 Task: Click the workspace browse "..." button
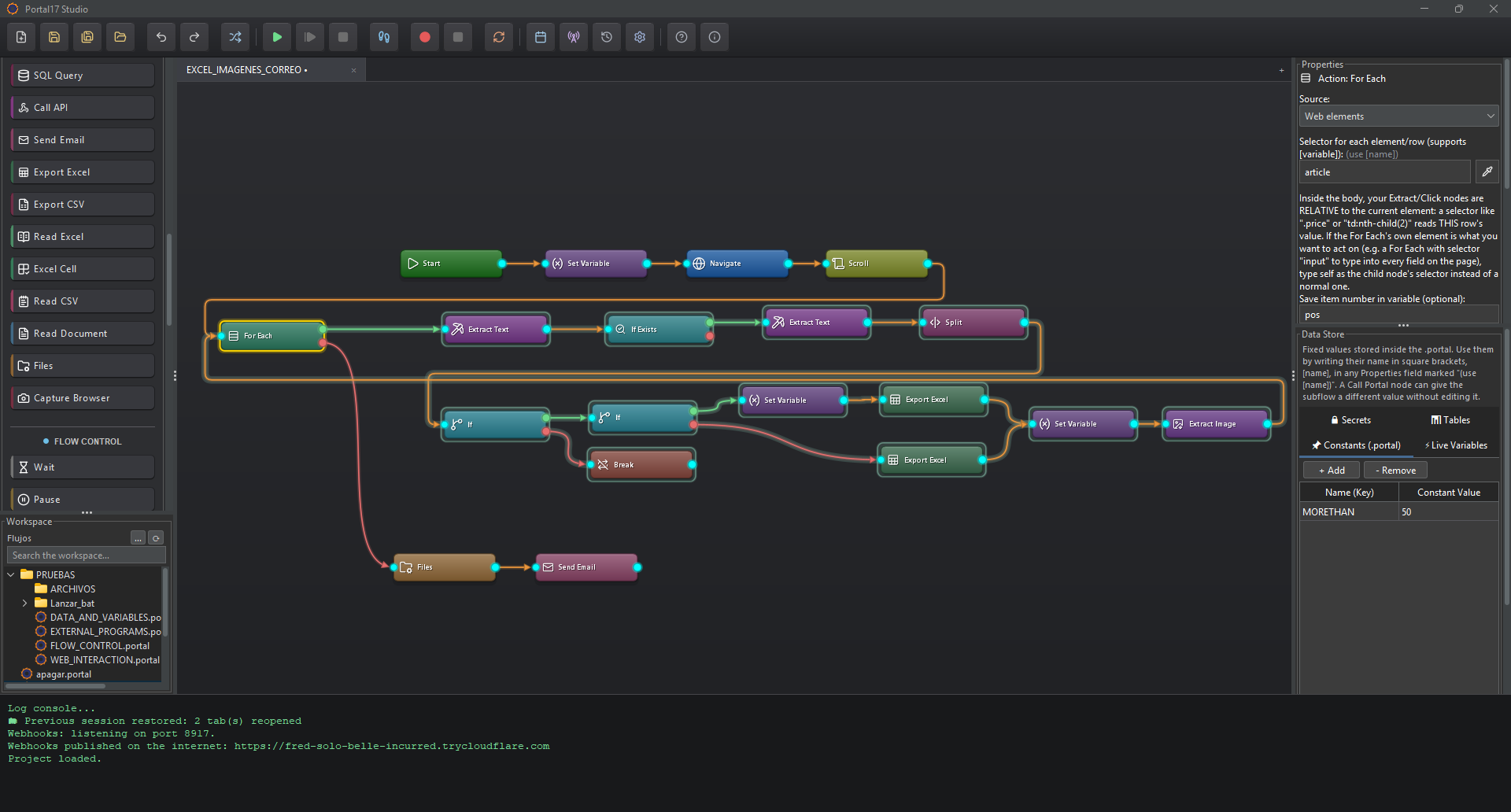click(x=139, y=538)
